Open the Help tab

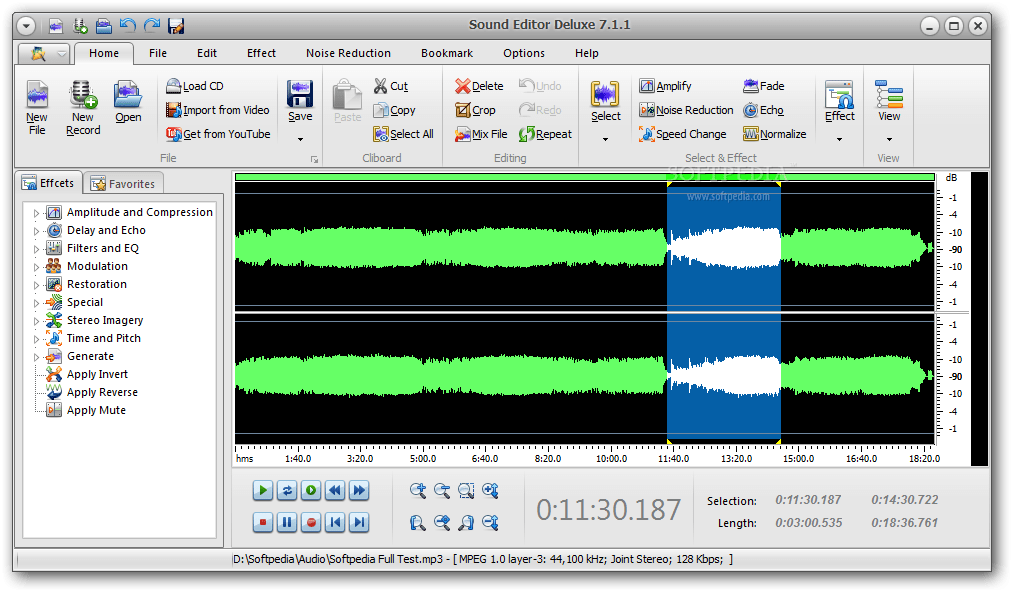tap(587, 54)
